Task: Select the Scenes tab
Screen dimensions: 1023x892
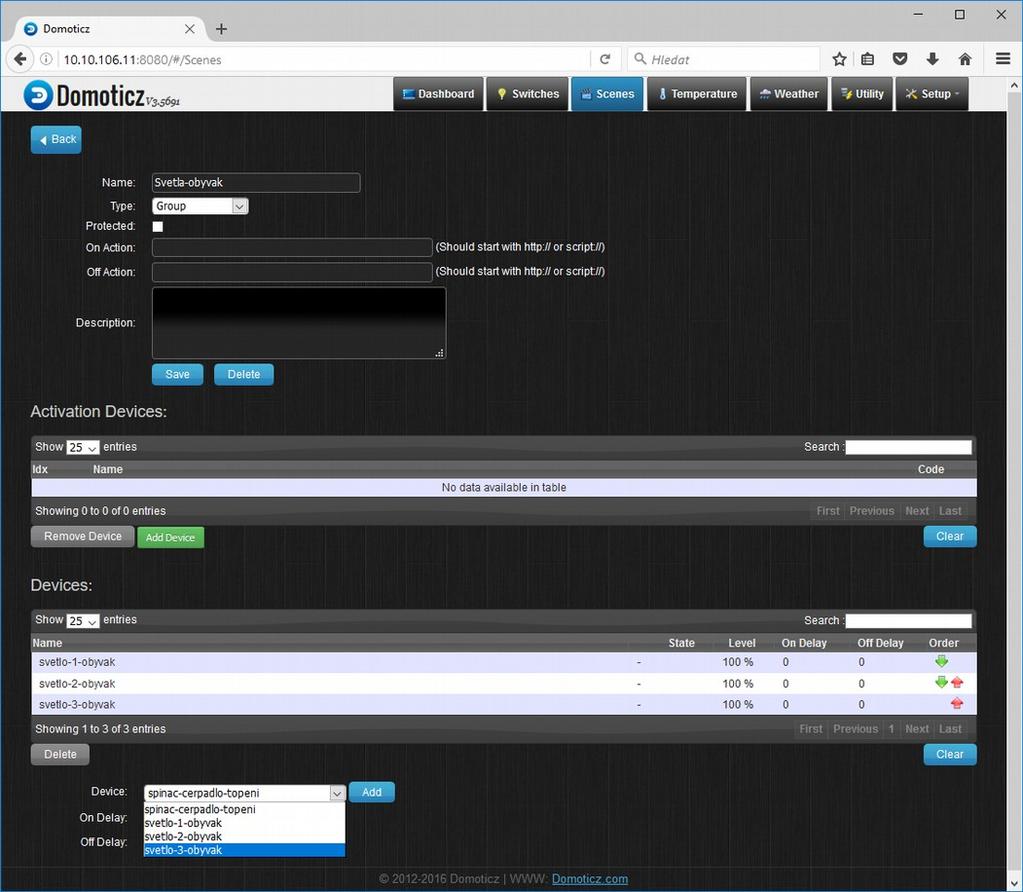Action: coord(607,94)
